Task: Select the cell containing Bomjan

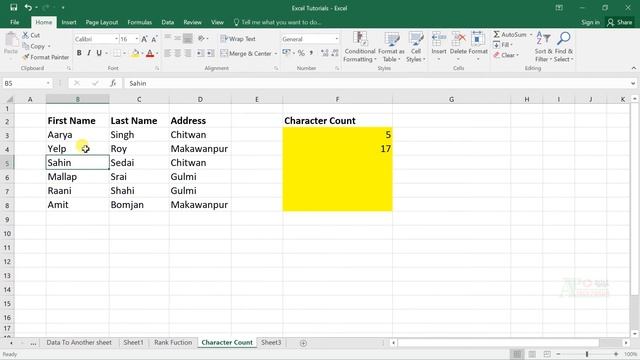Action: coord(139,204)
